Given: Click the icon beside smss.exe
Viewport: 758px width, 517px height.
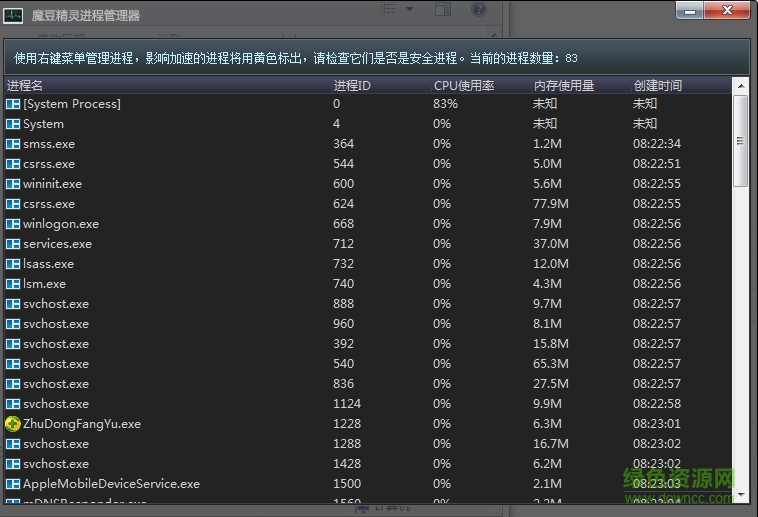Looking at the screenshot, I should [13, 144].
